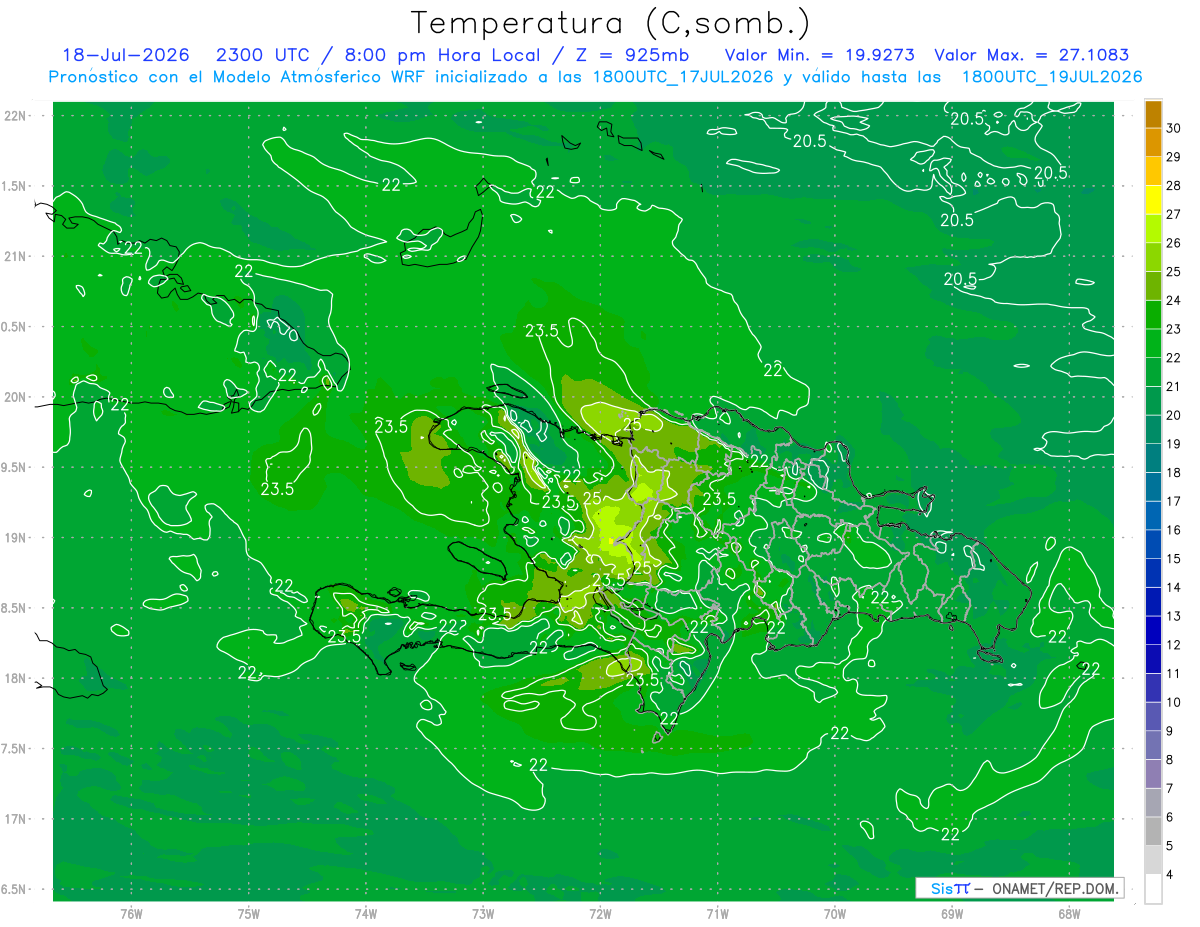This screenshot has width=1200, height=927.
Task: Select the 'Valor Min. = 19.9273' readout
Action: point(819,55)
